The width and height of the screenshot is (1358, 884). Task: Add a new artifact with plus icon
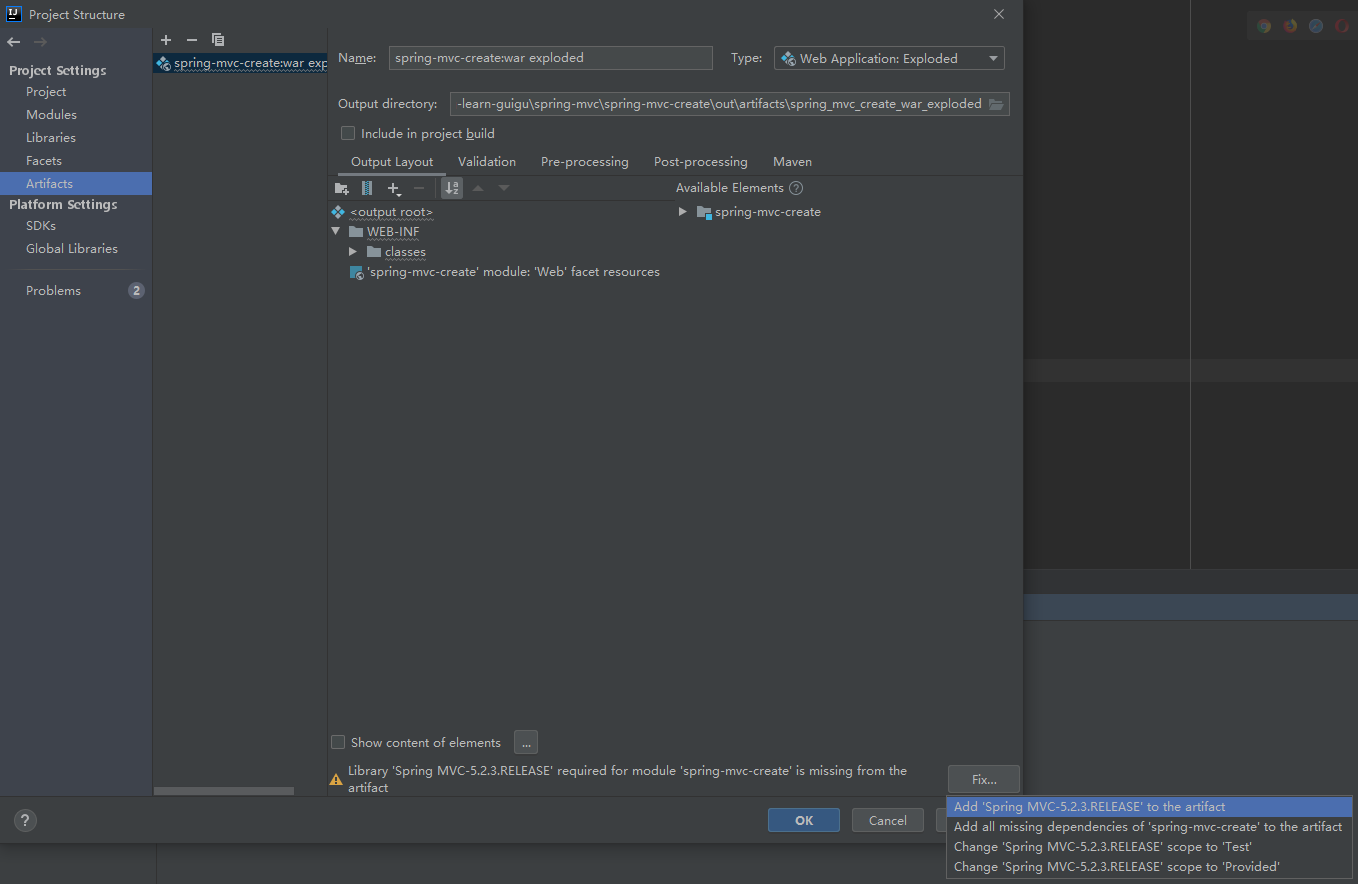point(166,40)
